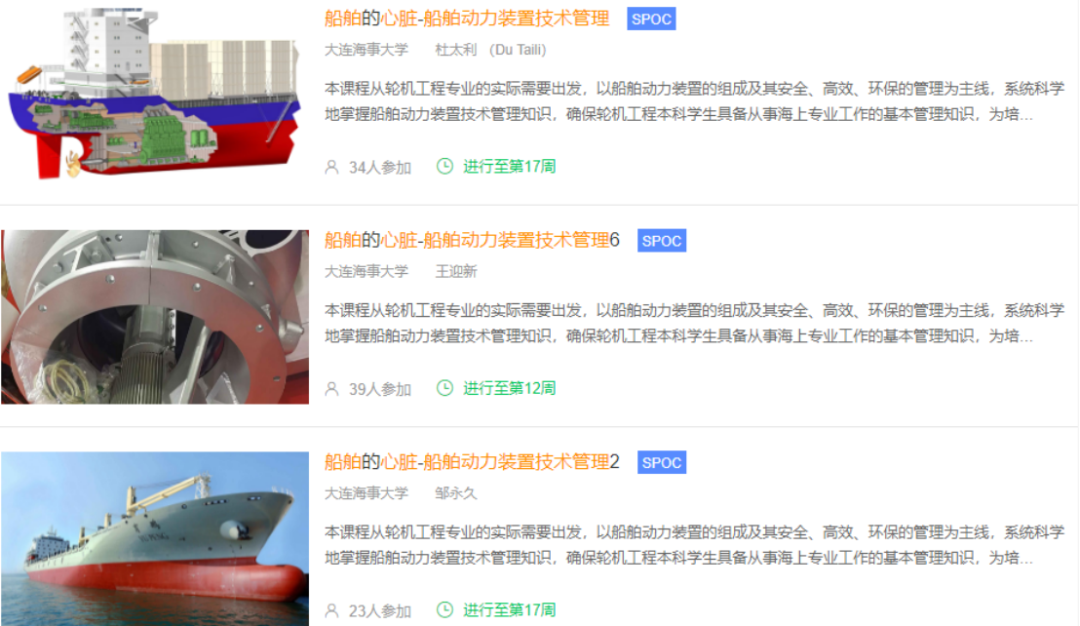
Task: Click the participant icon next to 34人参加
Action: point(332,167)
